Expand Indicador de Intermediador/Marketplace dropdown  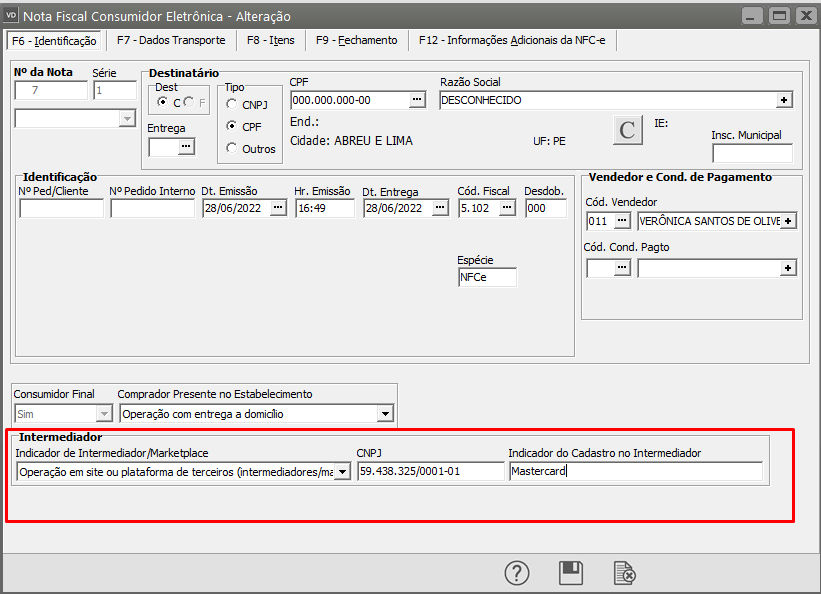[343, 472]
